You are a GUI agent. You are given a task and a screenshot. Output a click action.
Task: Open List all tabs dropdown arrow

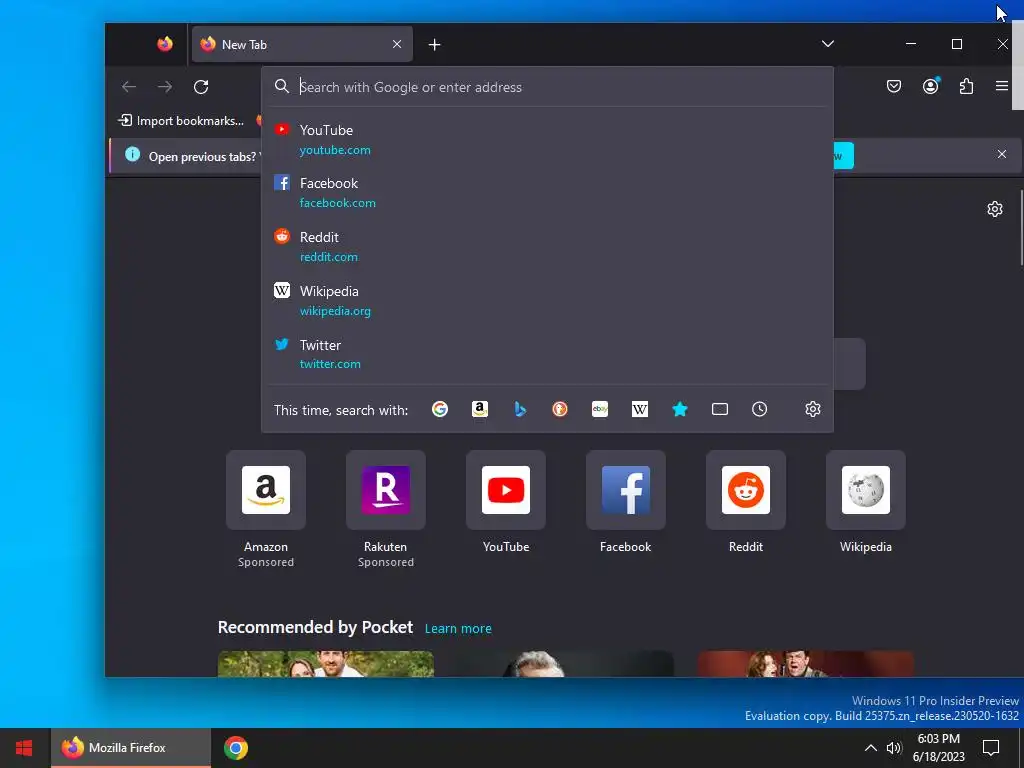pyautogui.click(x=828, y=44)
